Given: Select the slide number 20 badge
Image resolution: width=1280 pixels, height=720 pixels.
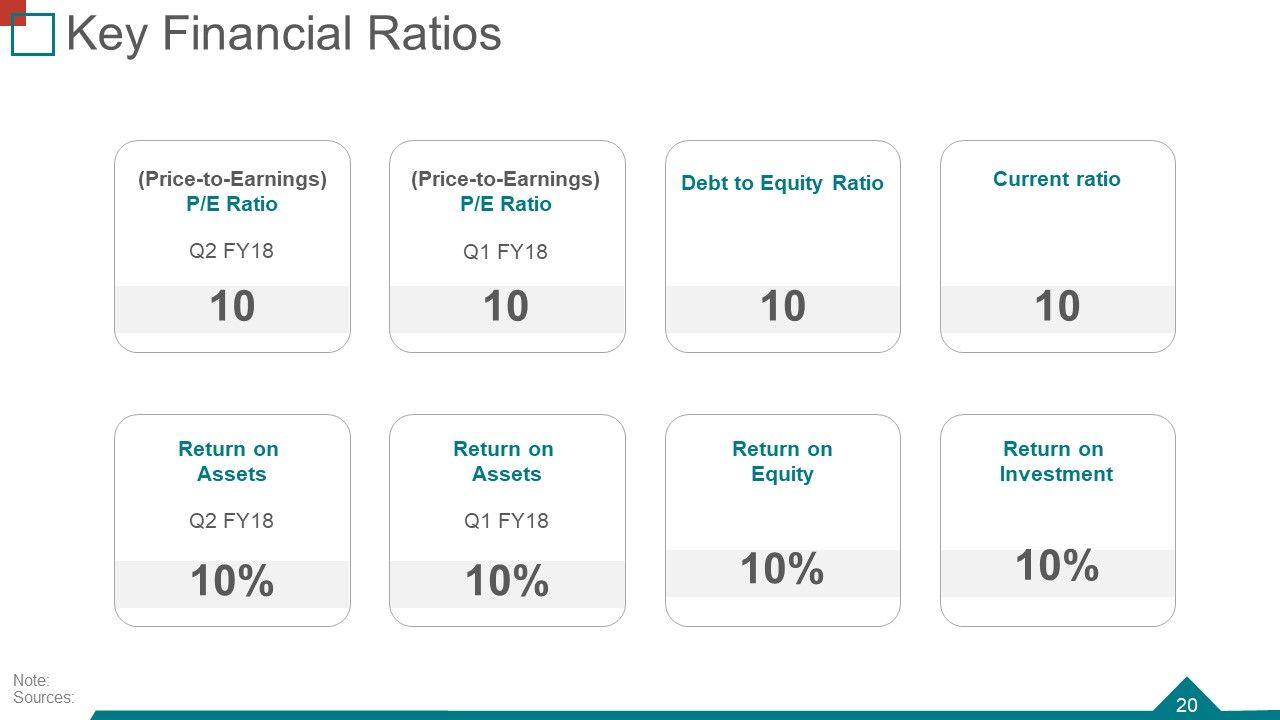Looking at the screenshot, I should tap(1186, 704).
